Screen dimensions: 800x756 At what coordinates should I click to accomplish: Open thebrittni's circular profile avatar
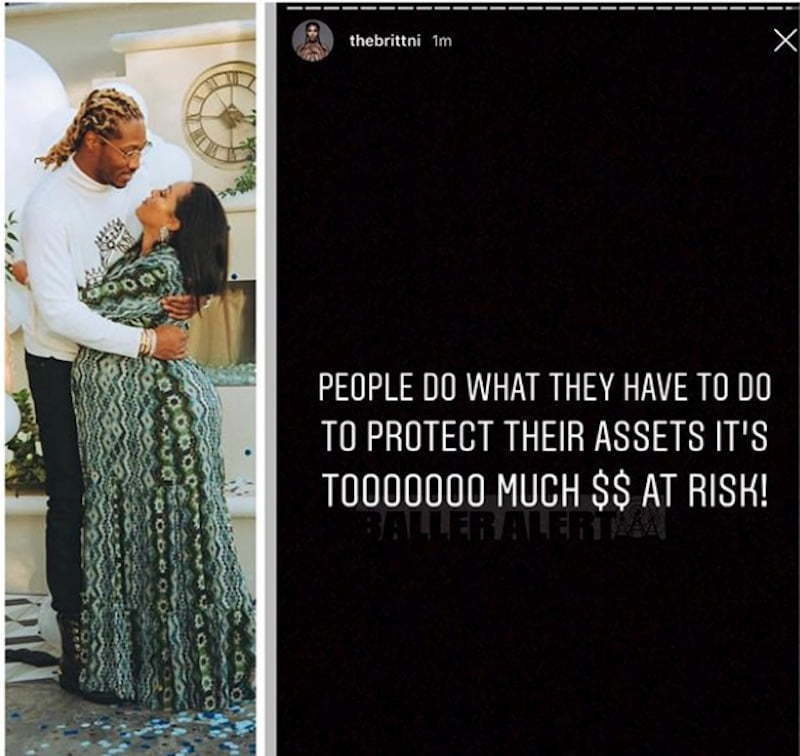click(313, 40)
